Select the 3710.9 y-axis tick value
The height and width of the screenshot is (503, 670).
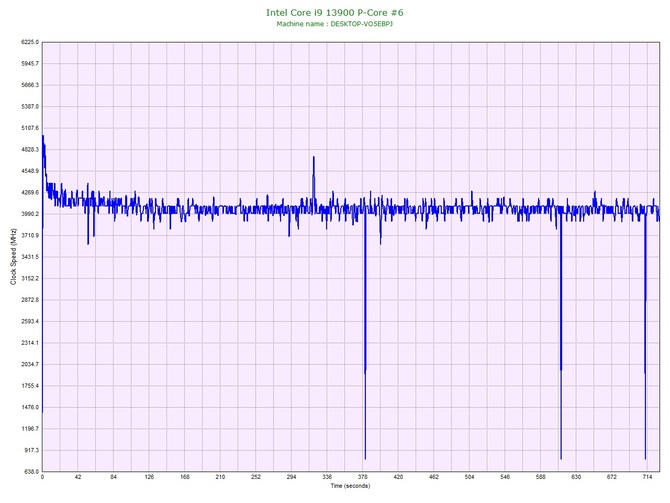pyautogui.click(x=30, y=235)
